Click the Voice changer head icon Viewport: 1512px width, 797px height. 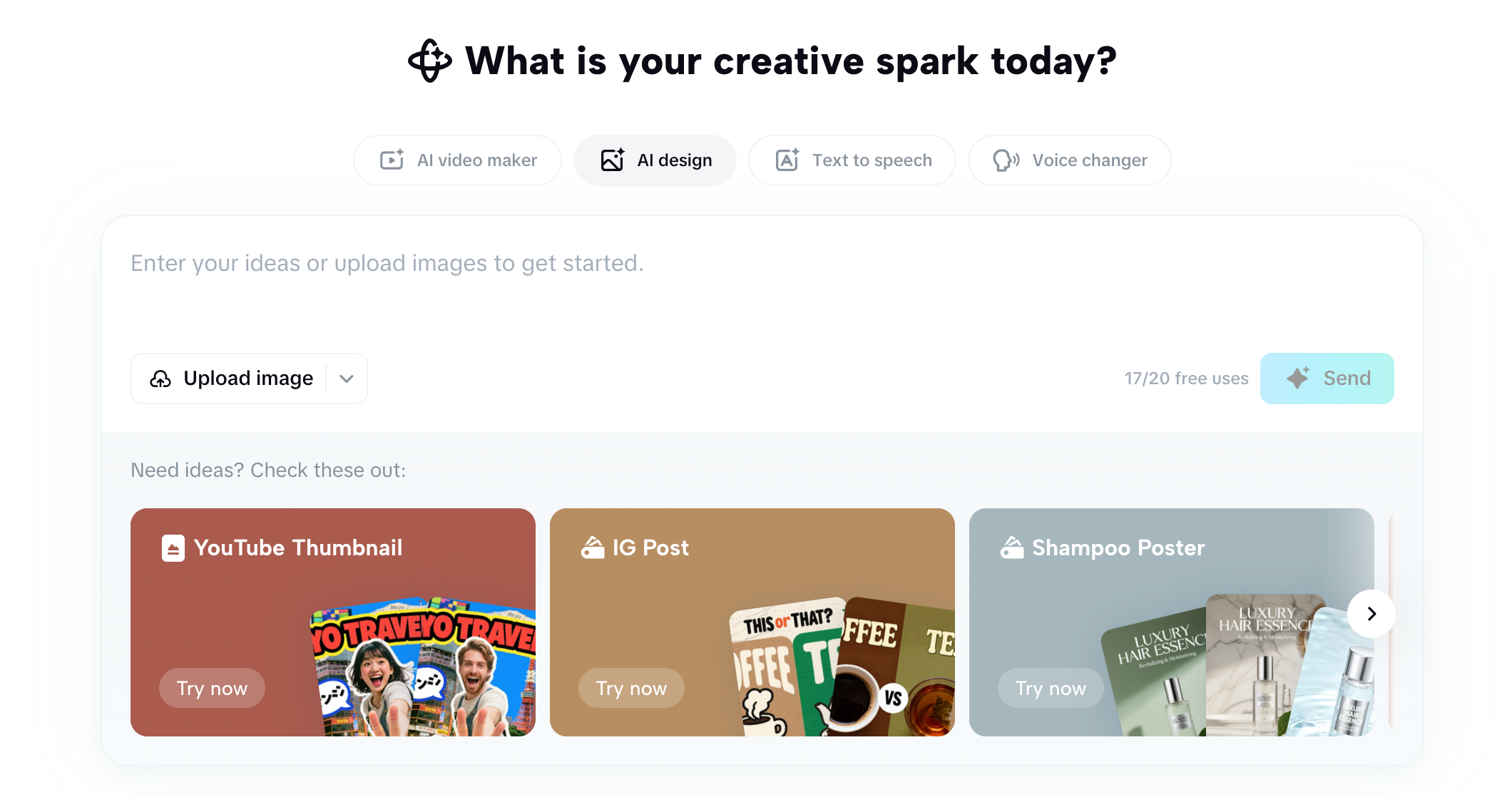pyautogui.click(x=1006, y=160)
